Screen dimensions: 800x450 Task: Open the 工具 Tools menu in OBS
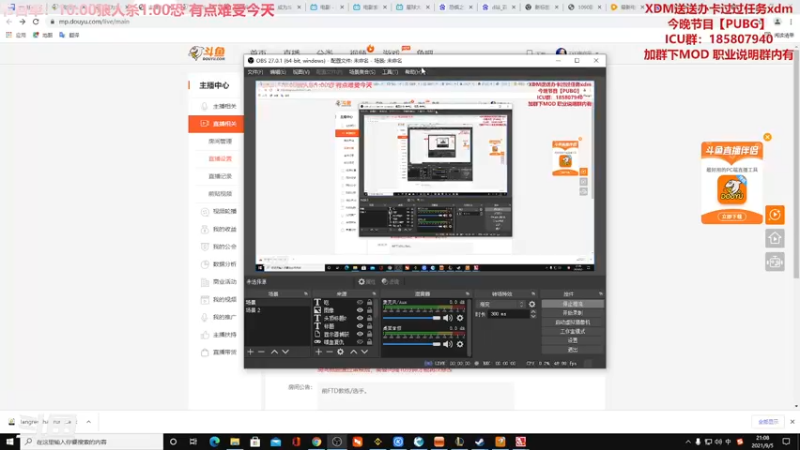click(x=390, y=72)
